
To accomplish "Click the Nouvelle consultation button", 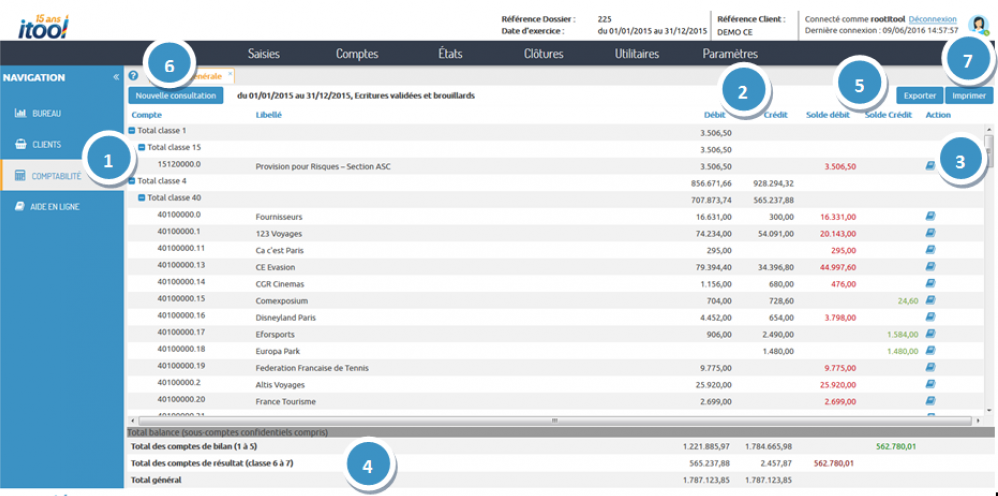I will point(176,96).
